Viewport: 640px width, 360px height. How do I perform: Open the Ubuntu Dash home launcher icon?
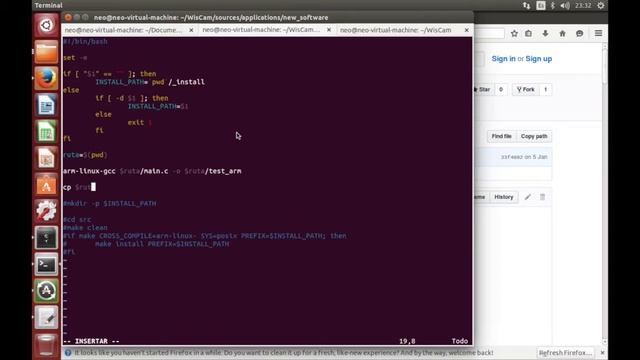tap(46, 25)
